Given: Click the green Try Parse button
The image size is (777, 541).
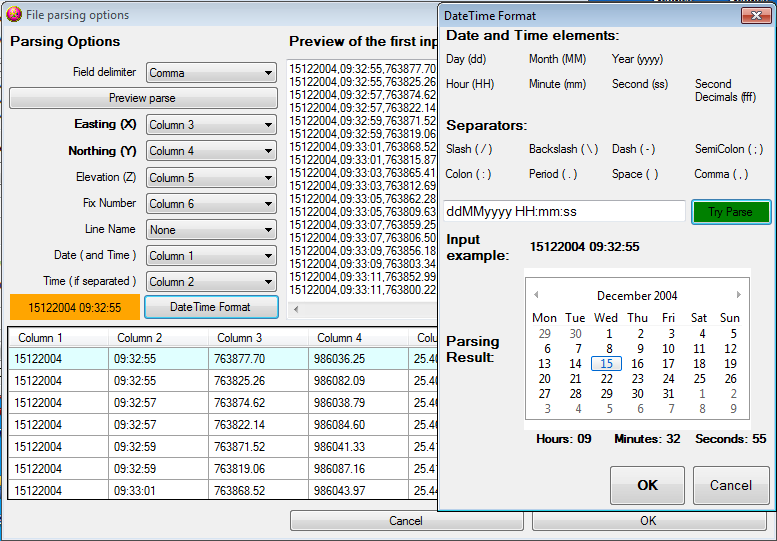Looking at the screenshot, I should 731,212.
